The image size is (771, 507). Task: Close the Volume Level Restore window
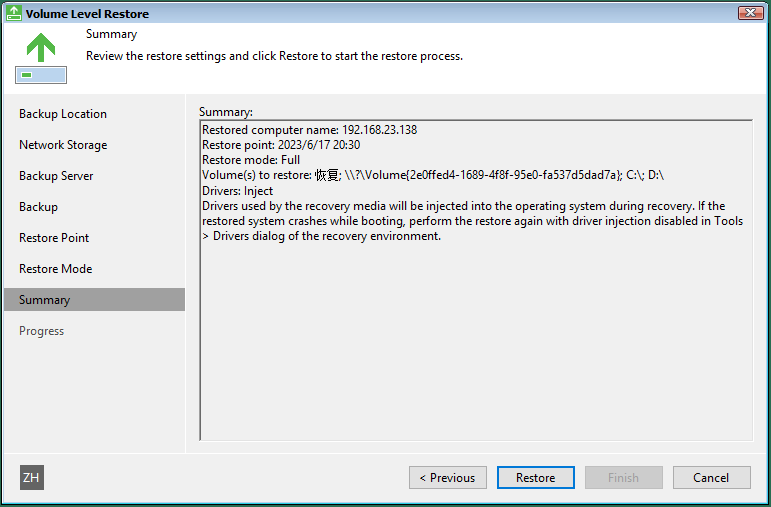coord(750,13)
